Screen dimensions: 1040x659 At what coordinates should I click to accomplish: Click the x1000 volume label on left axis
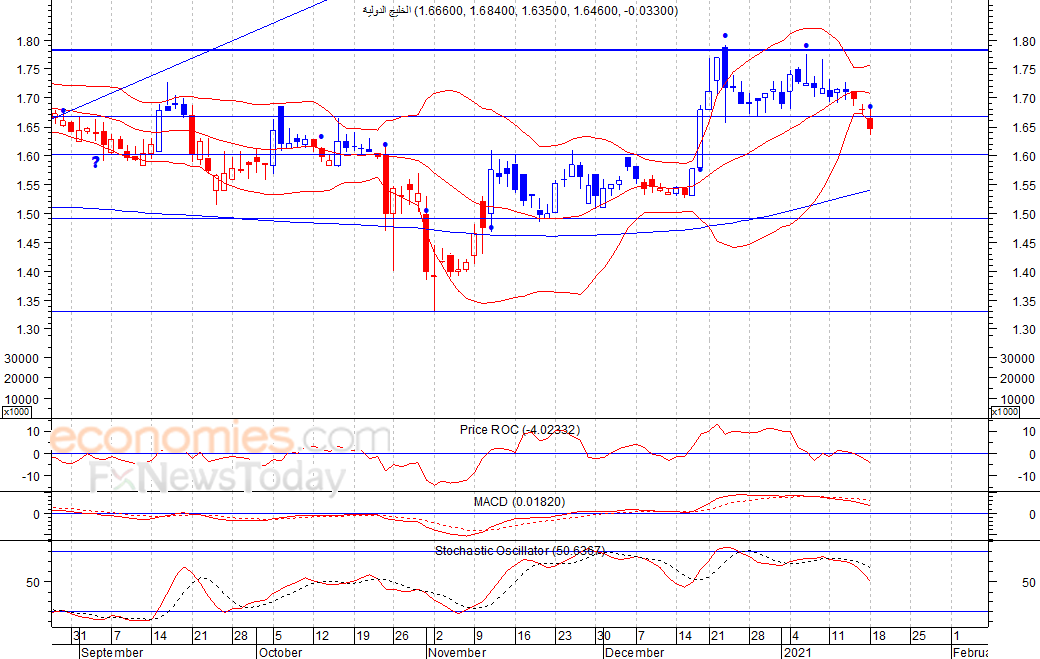[17, 412]
